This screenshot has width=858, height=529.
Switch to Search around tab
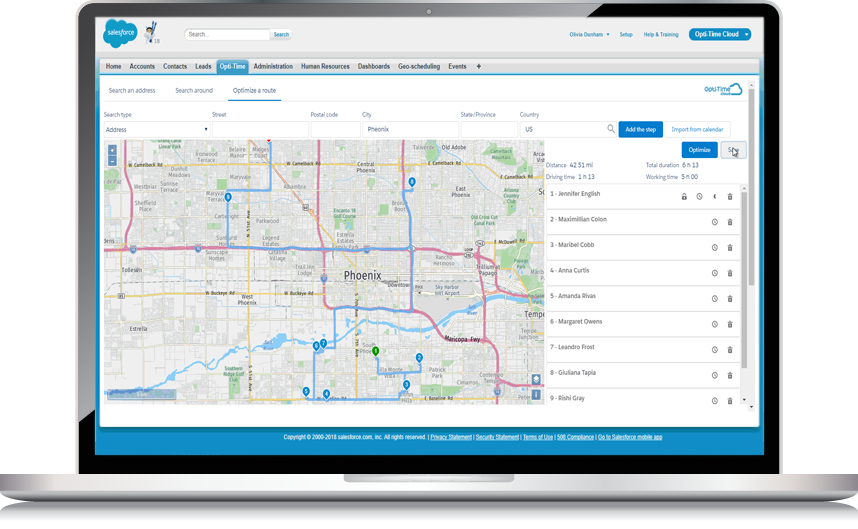(x=194, y=91)
